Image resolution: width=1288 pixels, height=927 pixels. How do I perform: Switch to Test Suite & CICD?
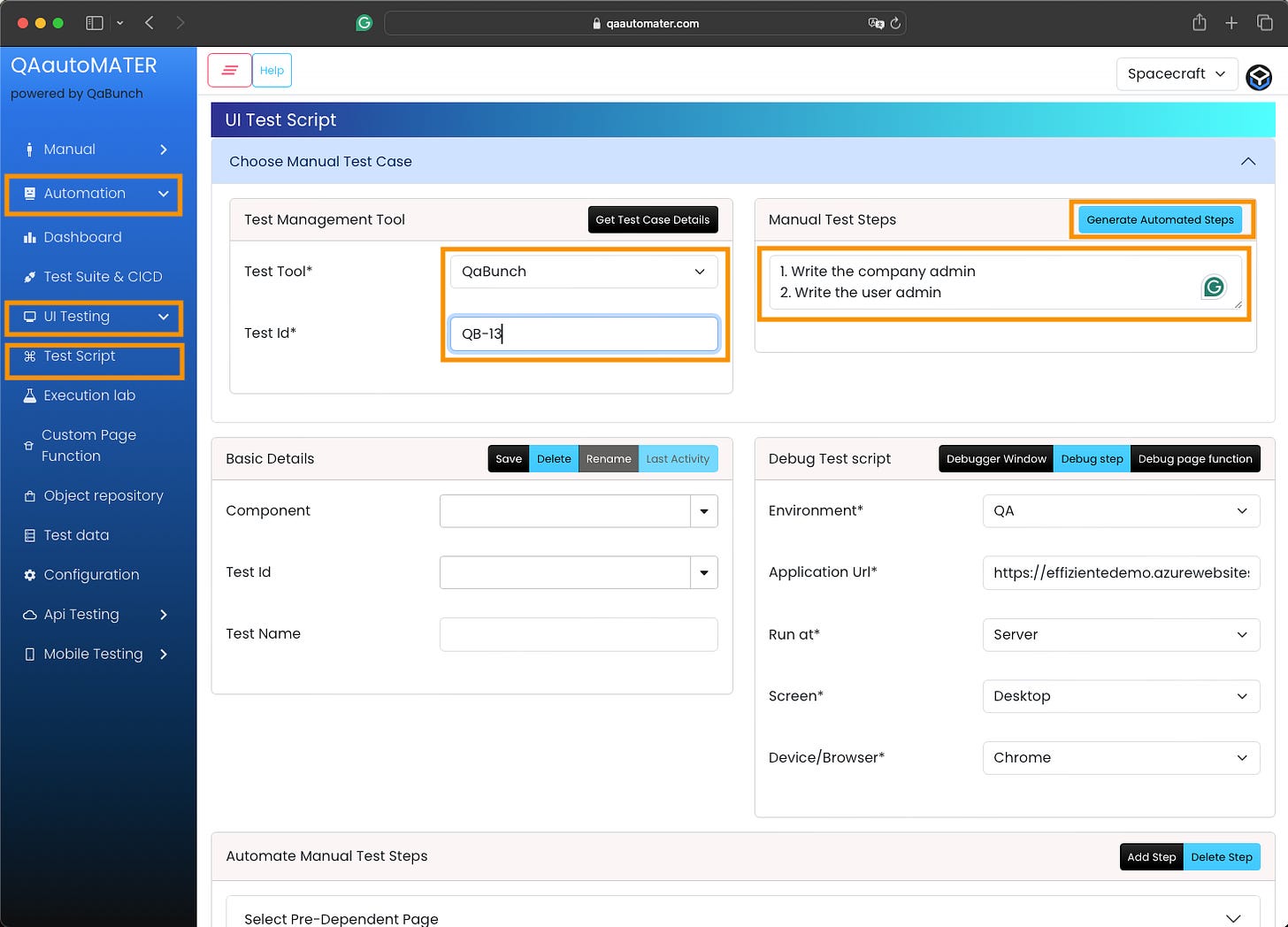103,276
